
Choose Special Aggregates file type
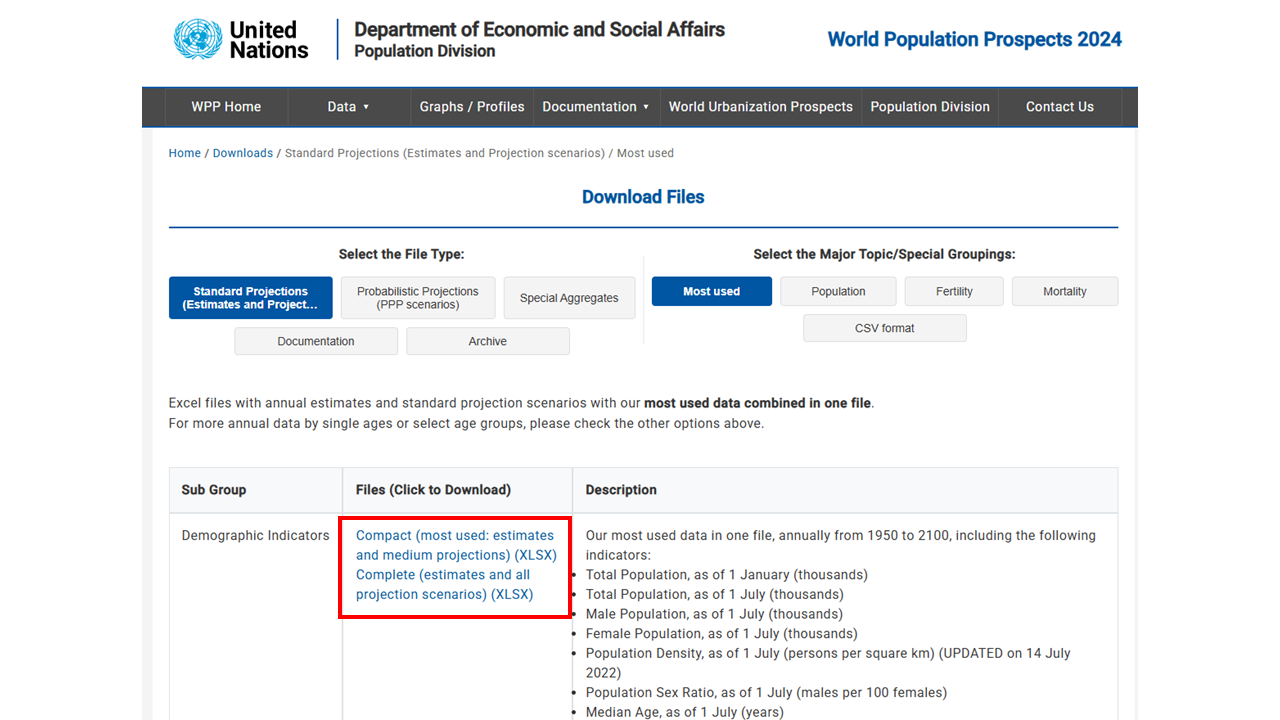569,298
